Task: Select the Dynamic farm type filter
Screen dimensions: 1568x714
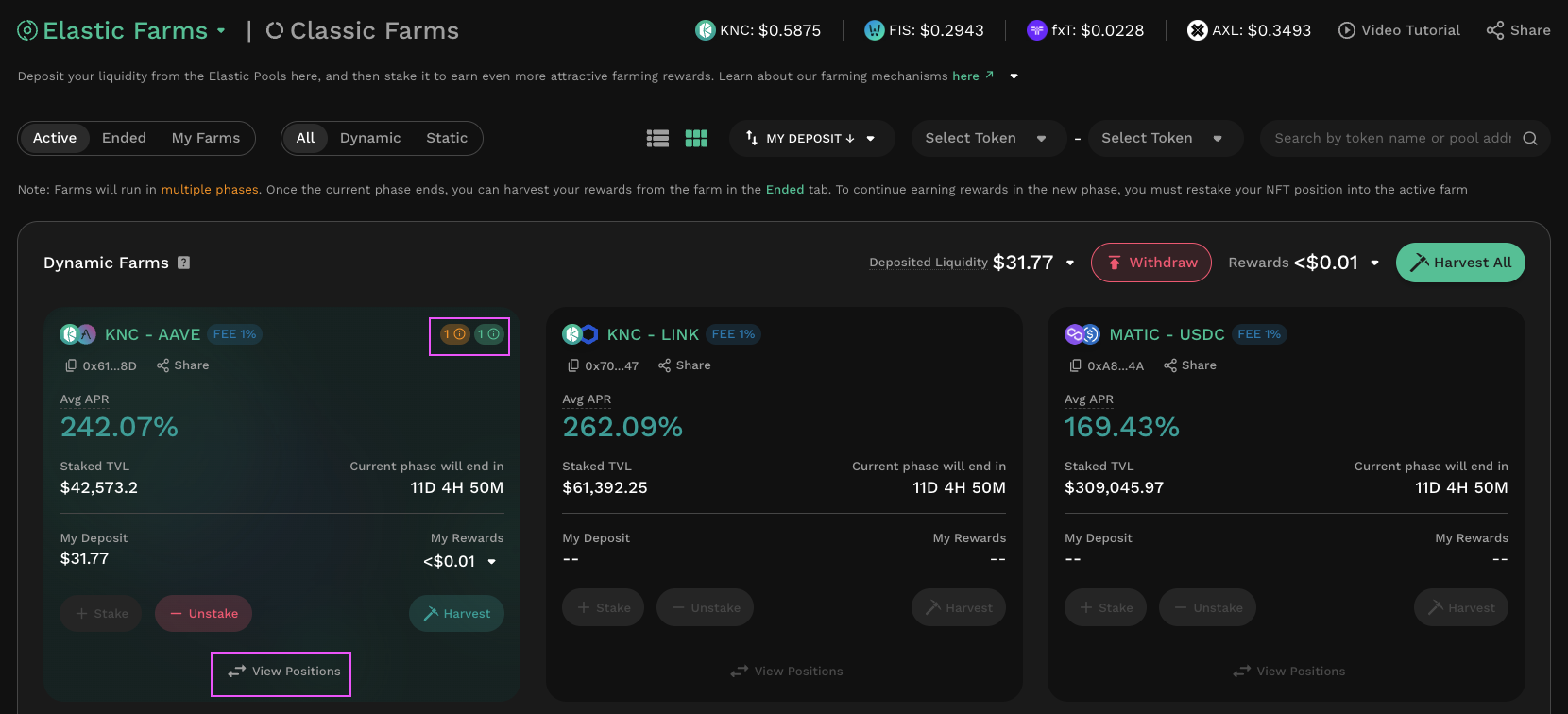Action: point(370,138)
